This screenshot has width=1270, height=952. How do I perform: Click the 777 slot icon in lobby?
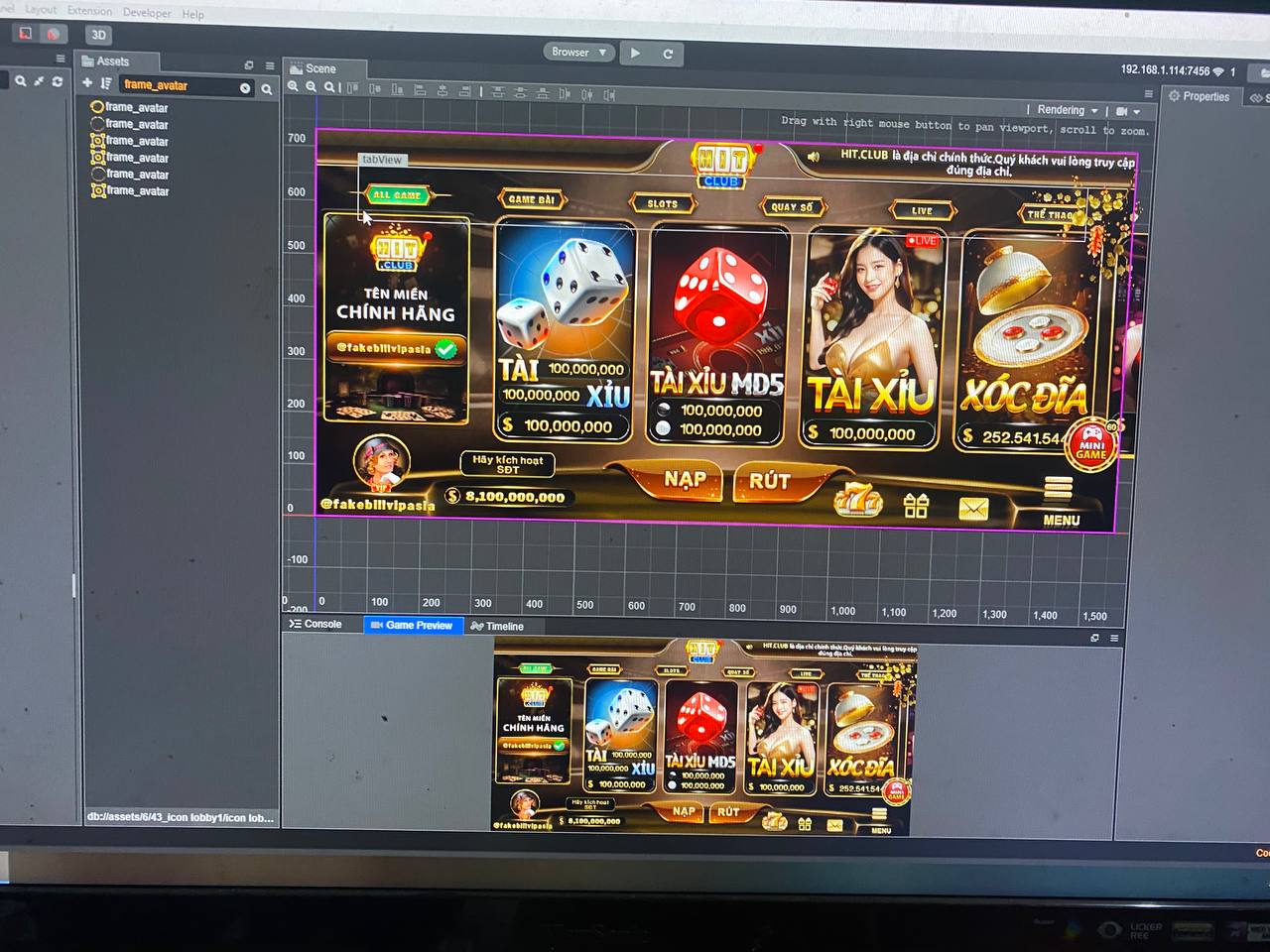[857, 499]
